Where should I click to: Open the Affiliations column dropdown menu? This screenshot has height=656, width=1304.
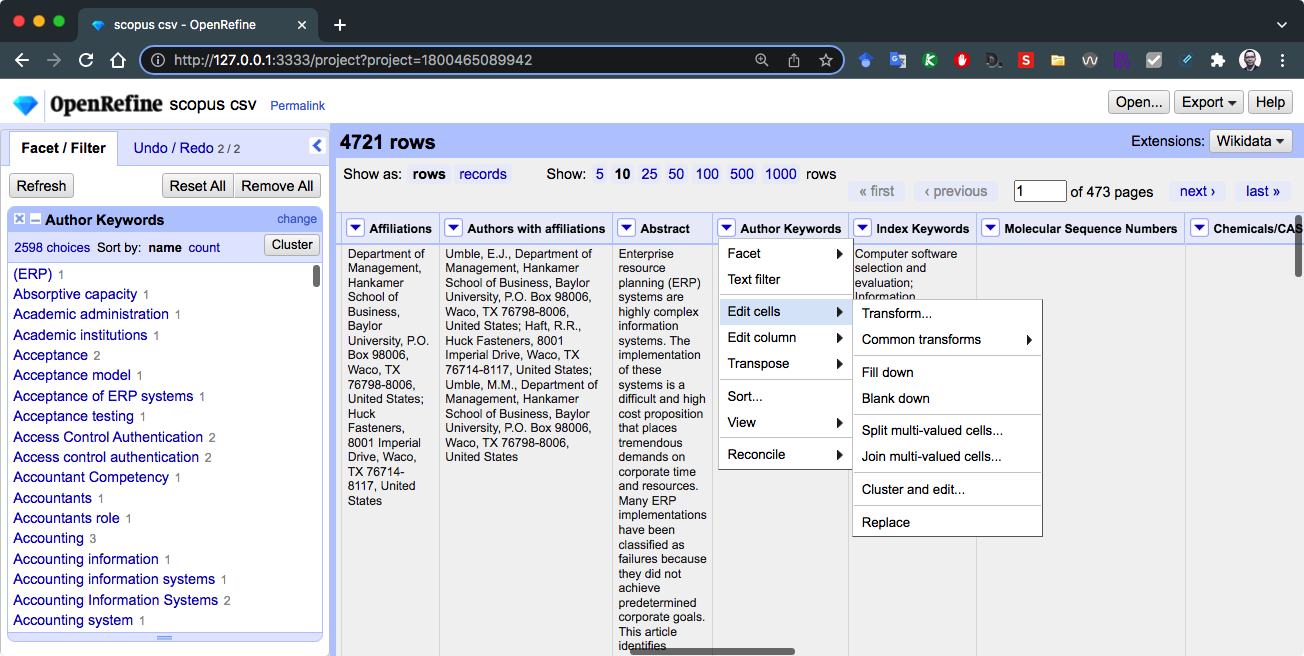click(x=355, y=228)
